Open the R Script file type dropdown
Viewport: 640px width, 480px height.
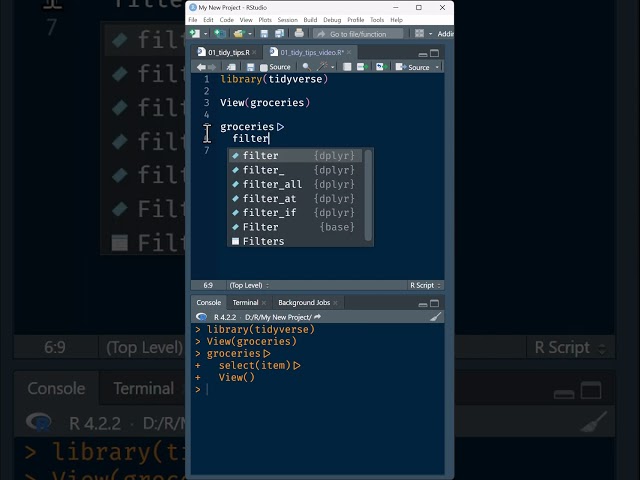(425, 285)
